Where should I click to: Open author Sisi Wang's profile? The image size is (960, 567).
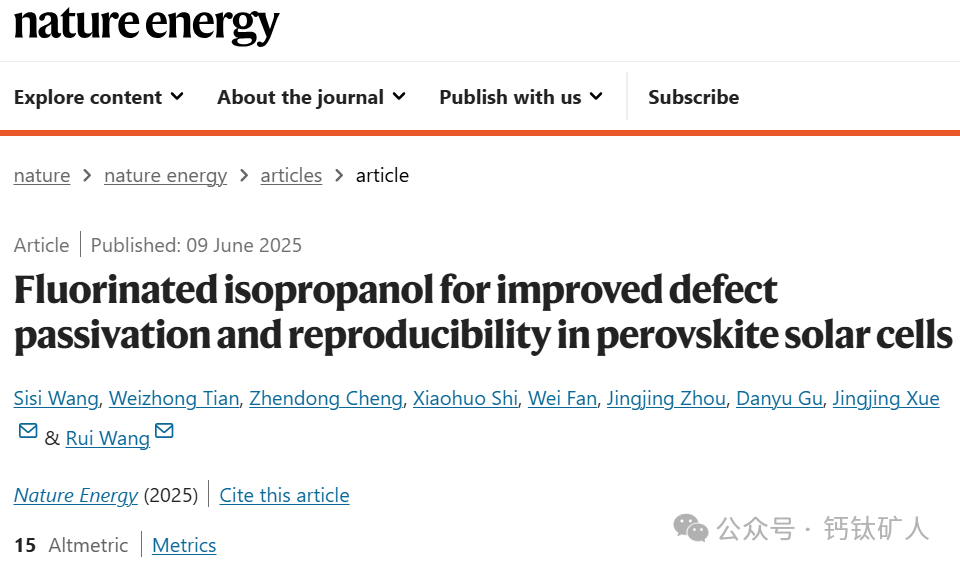tap(56, 398)
